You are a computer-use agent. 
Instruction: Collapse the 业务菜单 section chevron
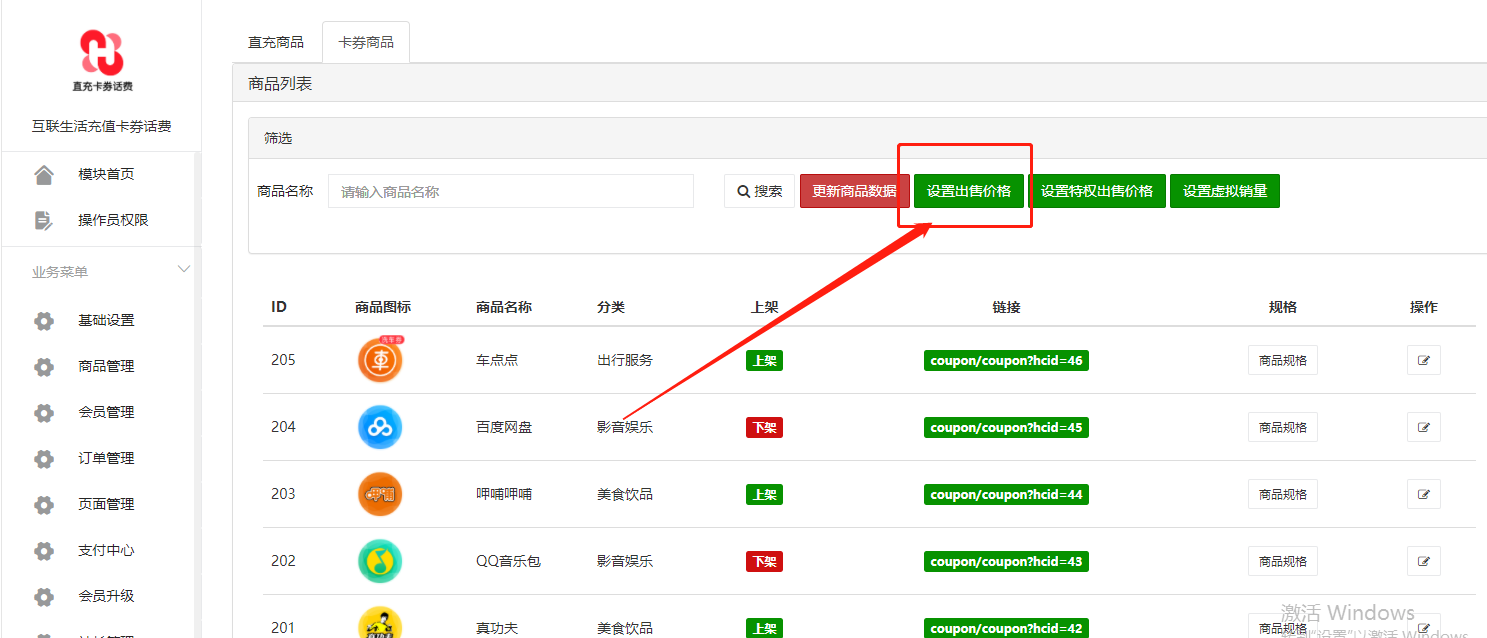coord(183,270)
